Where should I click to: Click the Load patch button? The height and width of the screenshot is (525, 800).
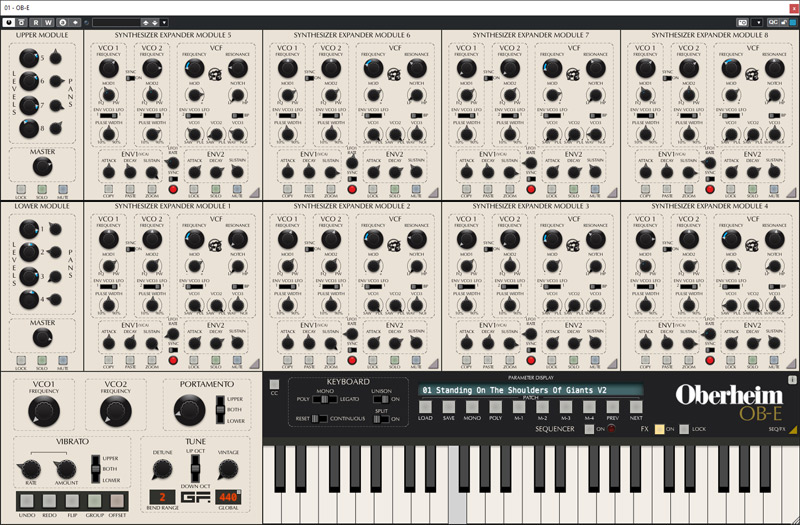pyautogui.click(x=425, y=406)
